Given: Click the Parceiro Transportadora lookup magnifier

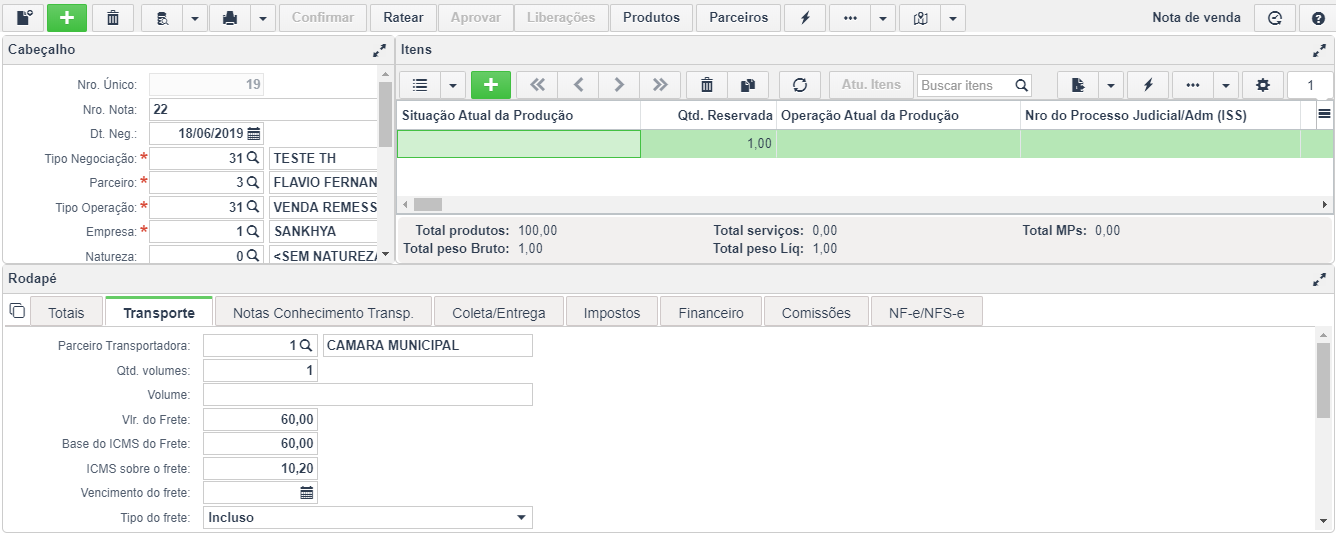Looking at the screenshot, I should [307, 345].
